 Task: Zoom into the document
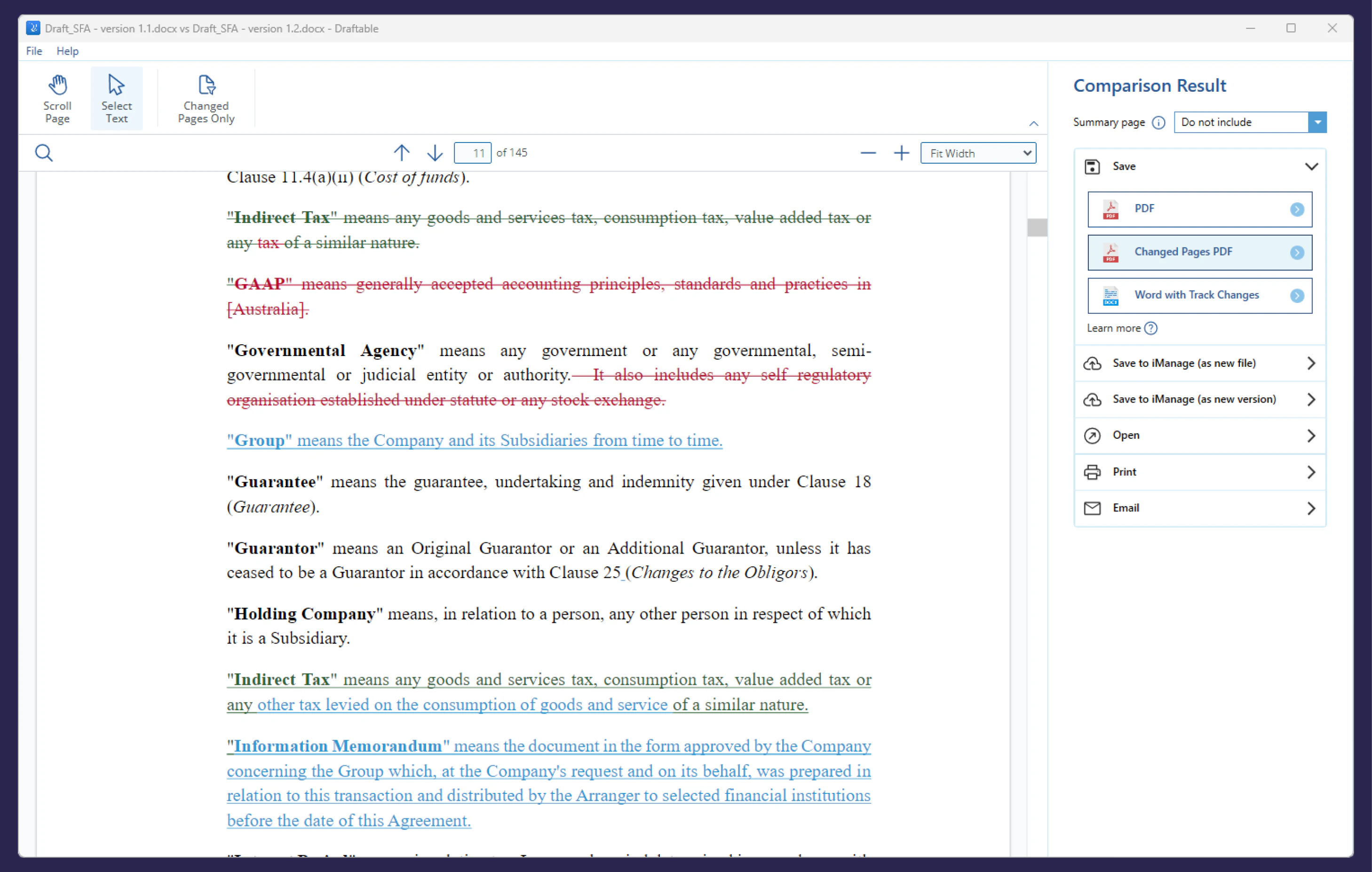(901, 153)
